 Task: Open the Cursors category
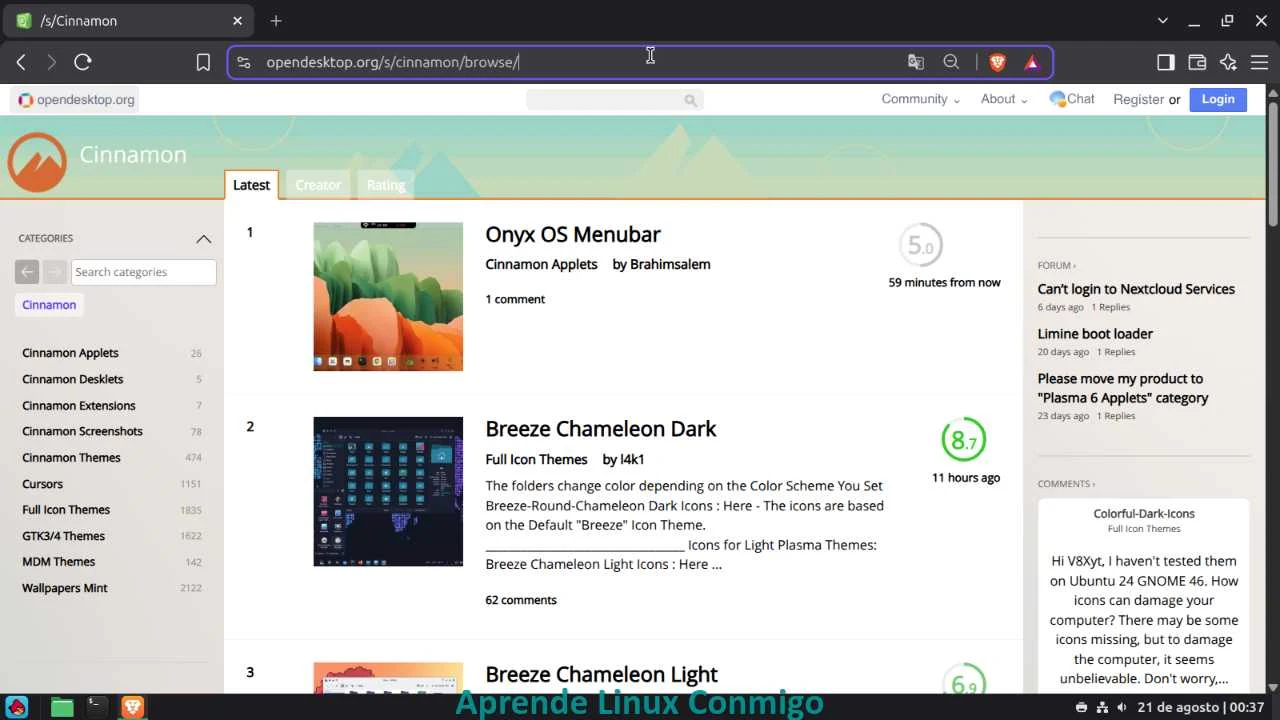click(x=42, y=484)
